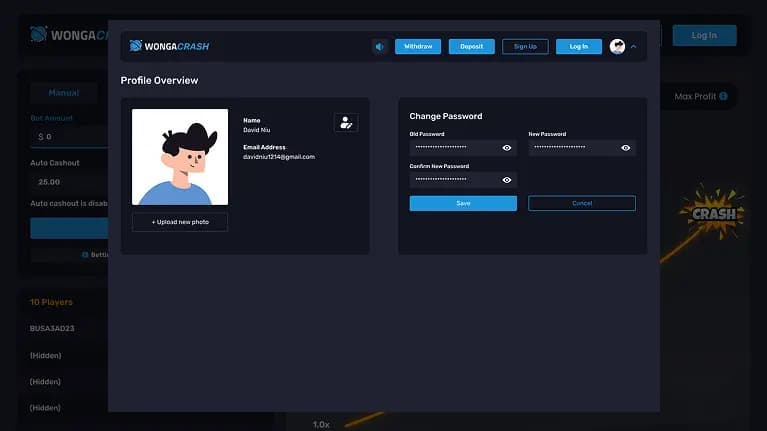Collapse the profile menu chevron
Viewport: 767px width, 431px height.
633,46
